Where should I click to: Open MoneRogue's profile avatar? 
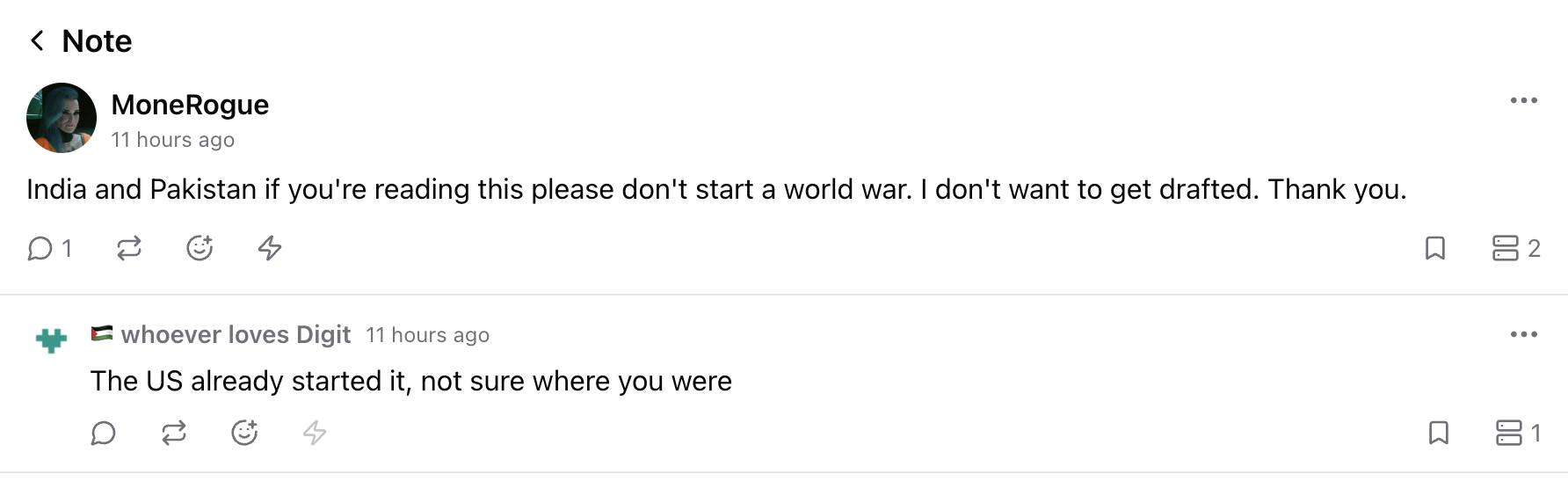coord(62,118)
